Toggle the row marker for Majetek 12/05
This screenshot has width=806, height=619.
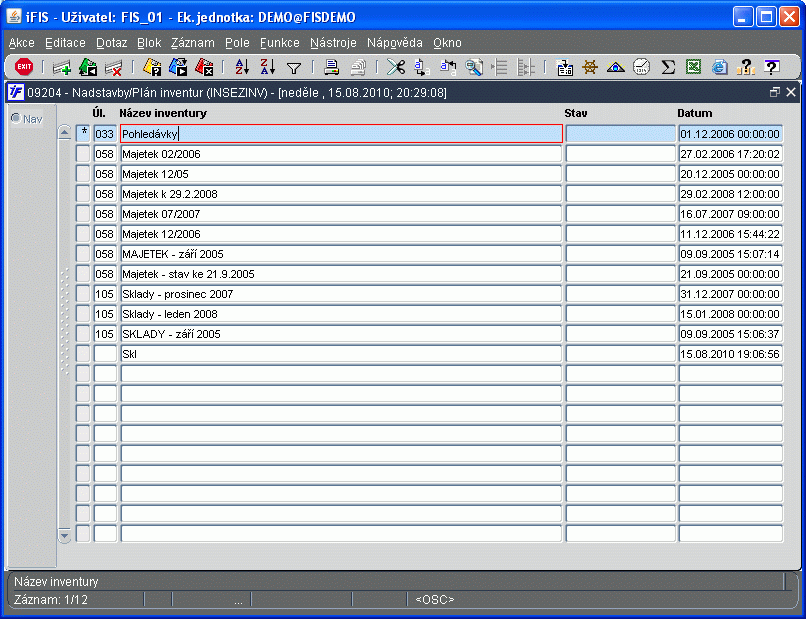(83, 174)
